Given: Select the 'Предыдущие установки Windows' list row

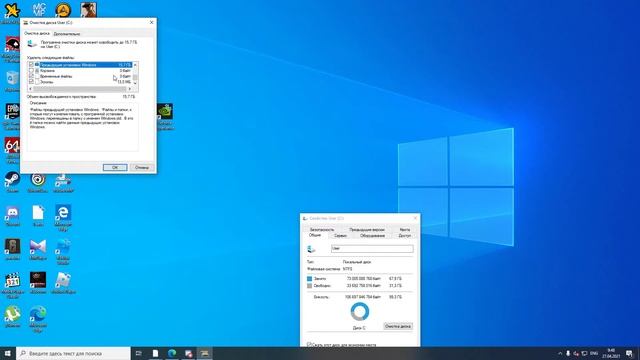Looking at the screenshot, I should click(80, 64).
